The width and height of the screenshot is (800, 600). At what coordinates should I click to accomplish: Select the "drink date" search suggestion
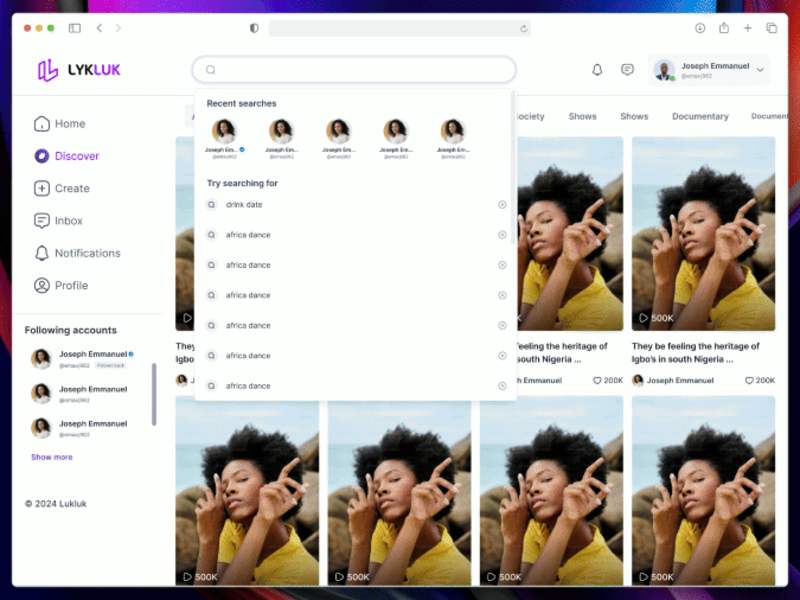point(244,205)
